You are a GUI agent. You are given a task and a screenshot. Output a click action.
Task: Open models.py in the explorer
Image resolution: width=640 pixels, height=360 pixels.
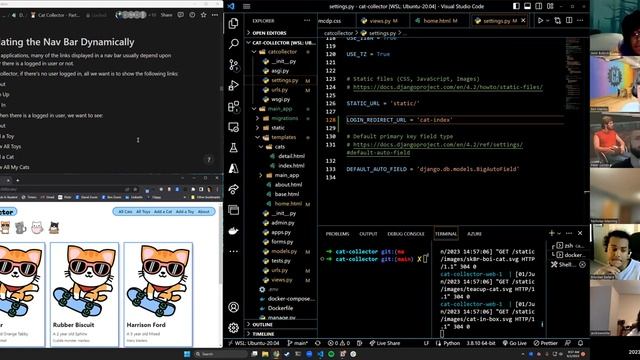(284, 251)
